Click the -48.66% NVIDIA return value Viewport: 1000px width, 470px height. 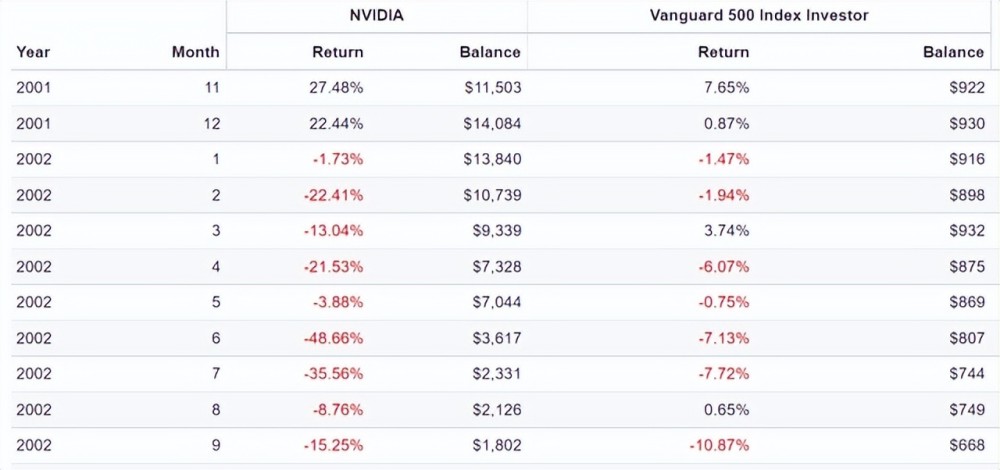pos(334,339)
